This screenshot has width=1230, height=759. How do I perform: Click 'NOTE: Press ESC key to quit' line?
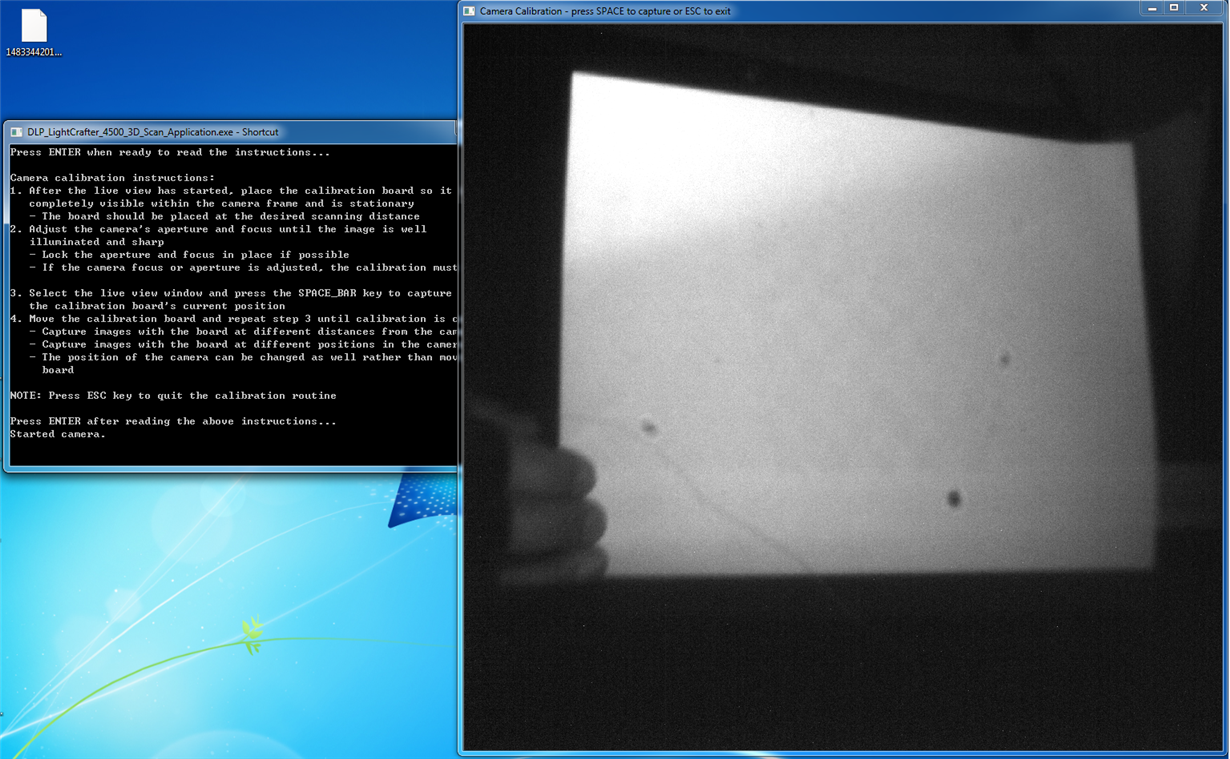(x=173, y=396)
